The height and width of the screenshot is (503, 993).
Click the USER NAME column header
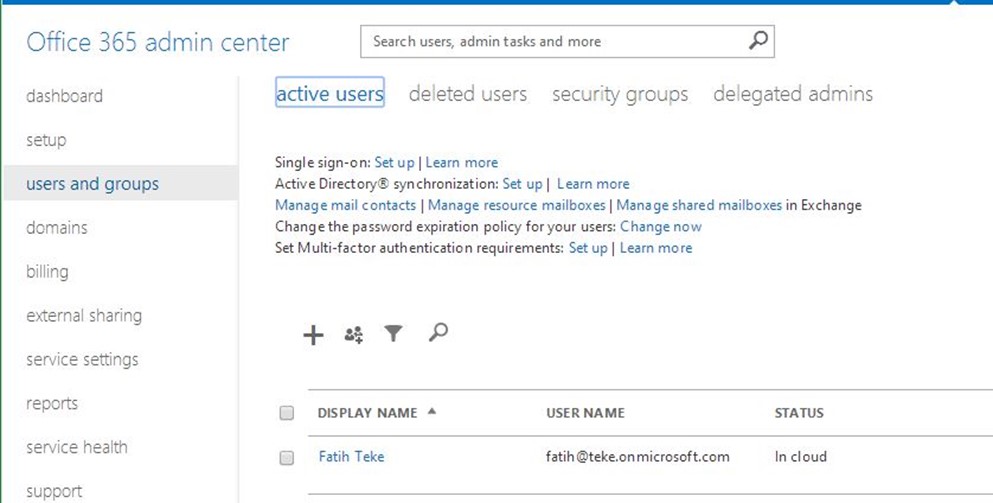586,413
